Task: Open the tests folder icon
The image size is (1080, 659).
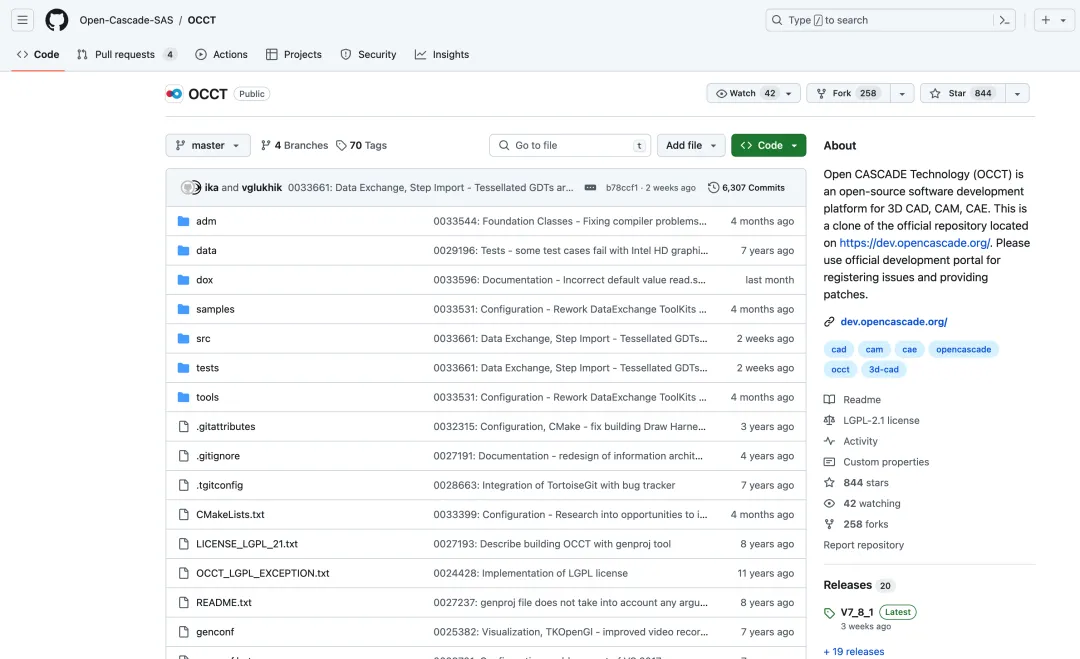Action: [183, 368]
